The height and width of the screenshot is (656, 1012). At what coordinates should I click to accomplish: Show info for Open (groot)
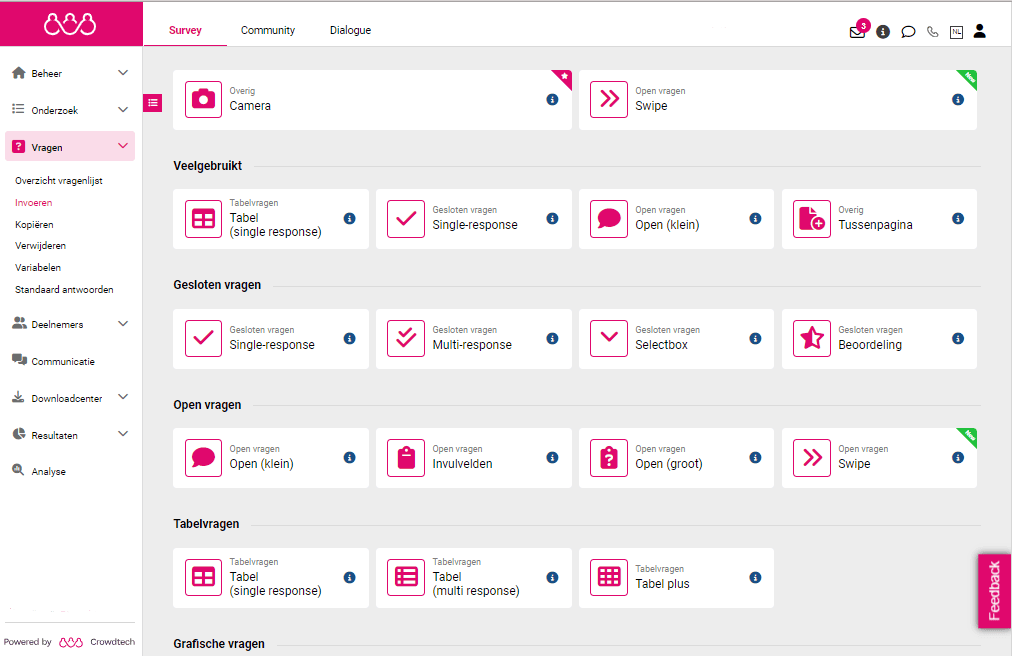[755, 458]
